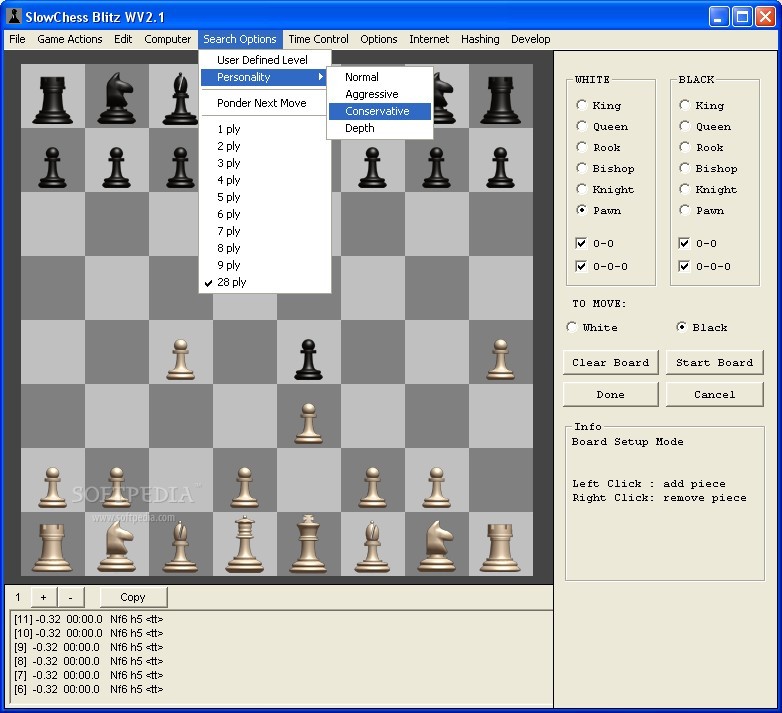782x713 pixels.
Task: Select the WHITE Queen radio button
Action: 582,126
